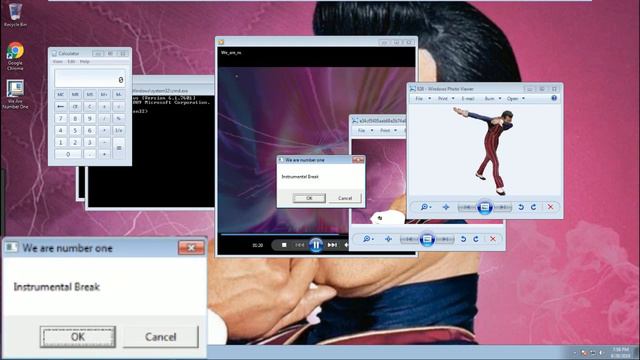Click the 2 key on Calculator
This screenshot has width=640, height=360.
coord(75,142)
